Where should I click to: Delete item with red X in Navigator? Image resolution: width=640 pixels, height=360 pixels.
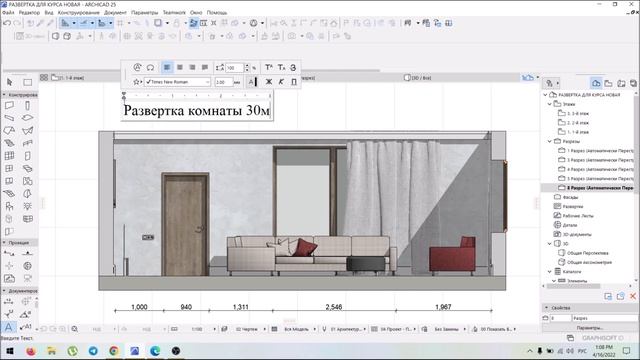click(633, 296)
